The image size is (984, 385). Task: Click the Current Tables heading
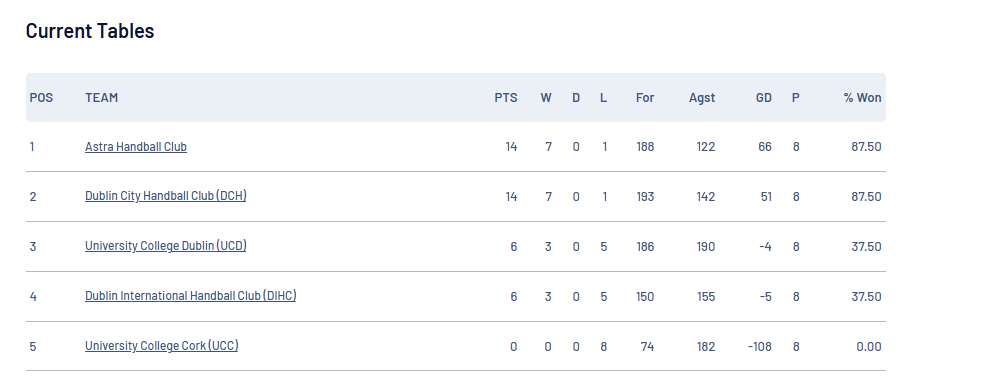[90, 31]
